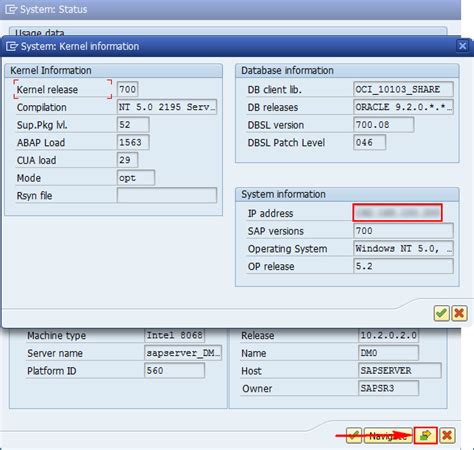The width and height of the screenshot is (474, 450).
Task: Click Name field value DM0
Action: pos(388,353)
